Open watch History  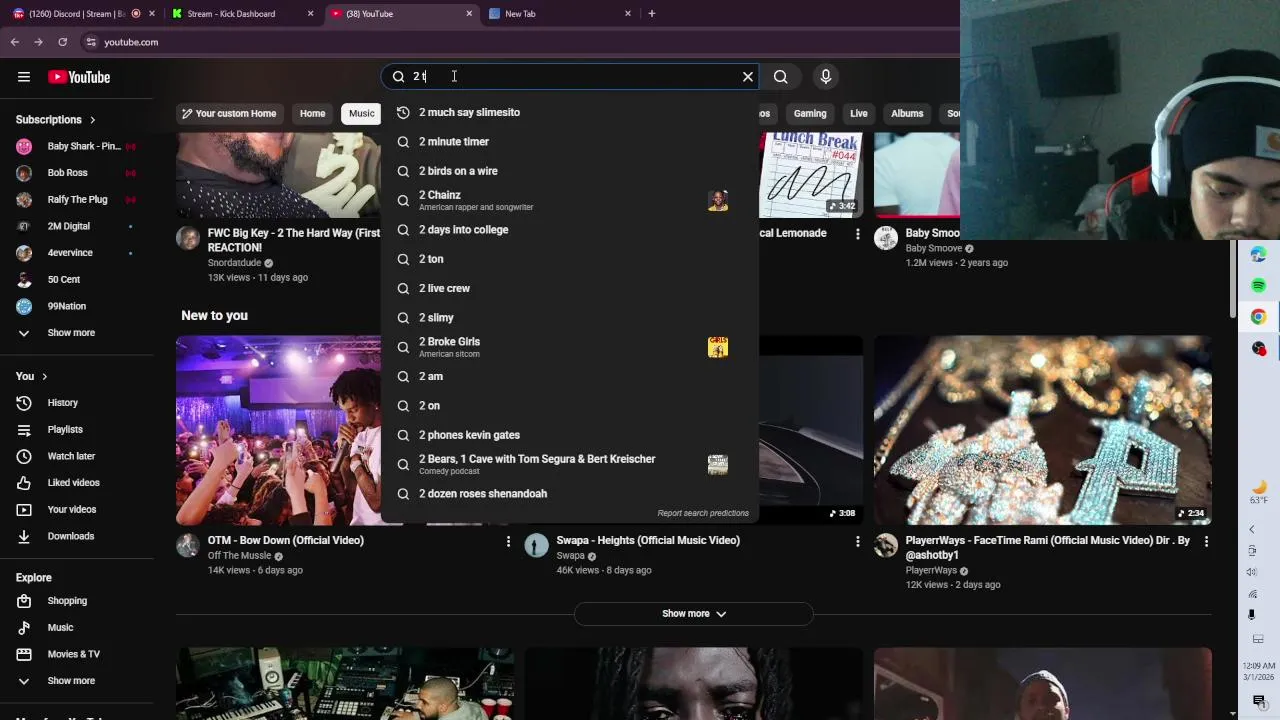tap(76, 403)
